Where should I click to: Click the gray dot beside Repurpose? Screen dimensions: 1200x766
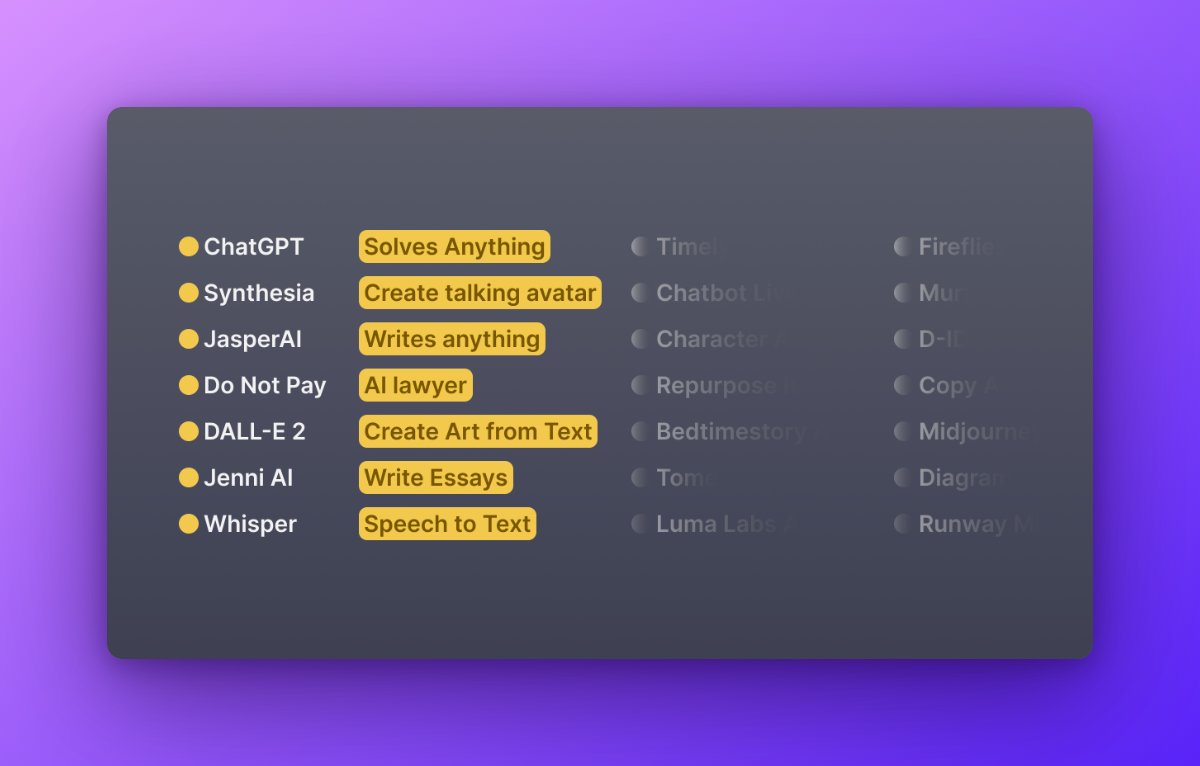(x=640, y=385)
